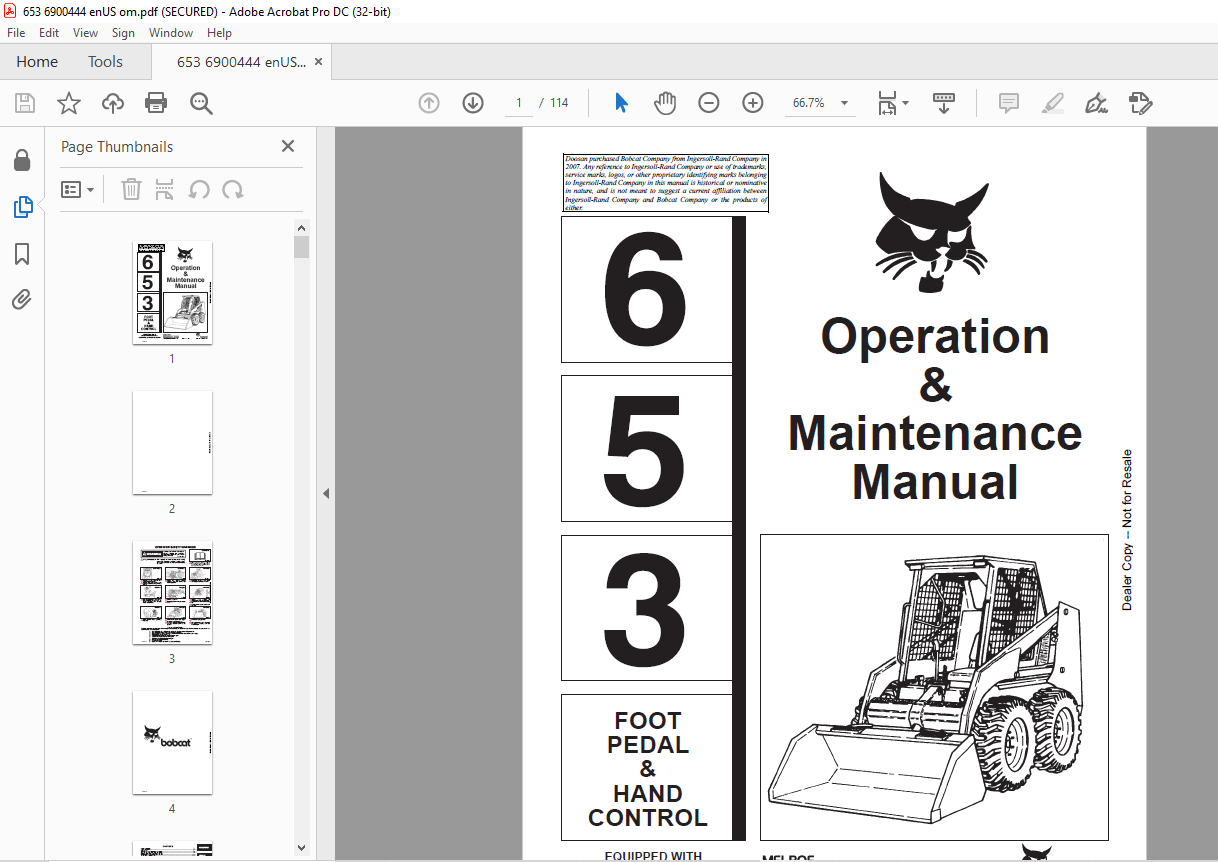Rotate pages counterclockwise icon
The width and height of the screenshot is (1218, 862).
coord(199,189)
